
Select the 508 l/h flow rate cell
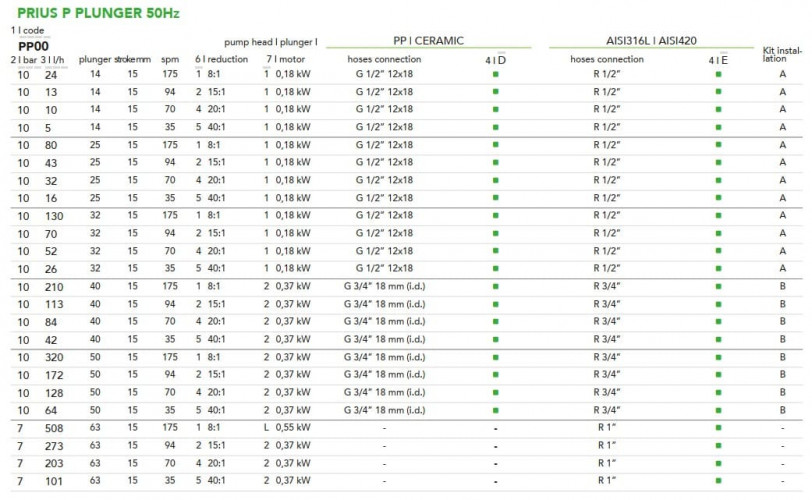click(x=52, y=428)
